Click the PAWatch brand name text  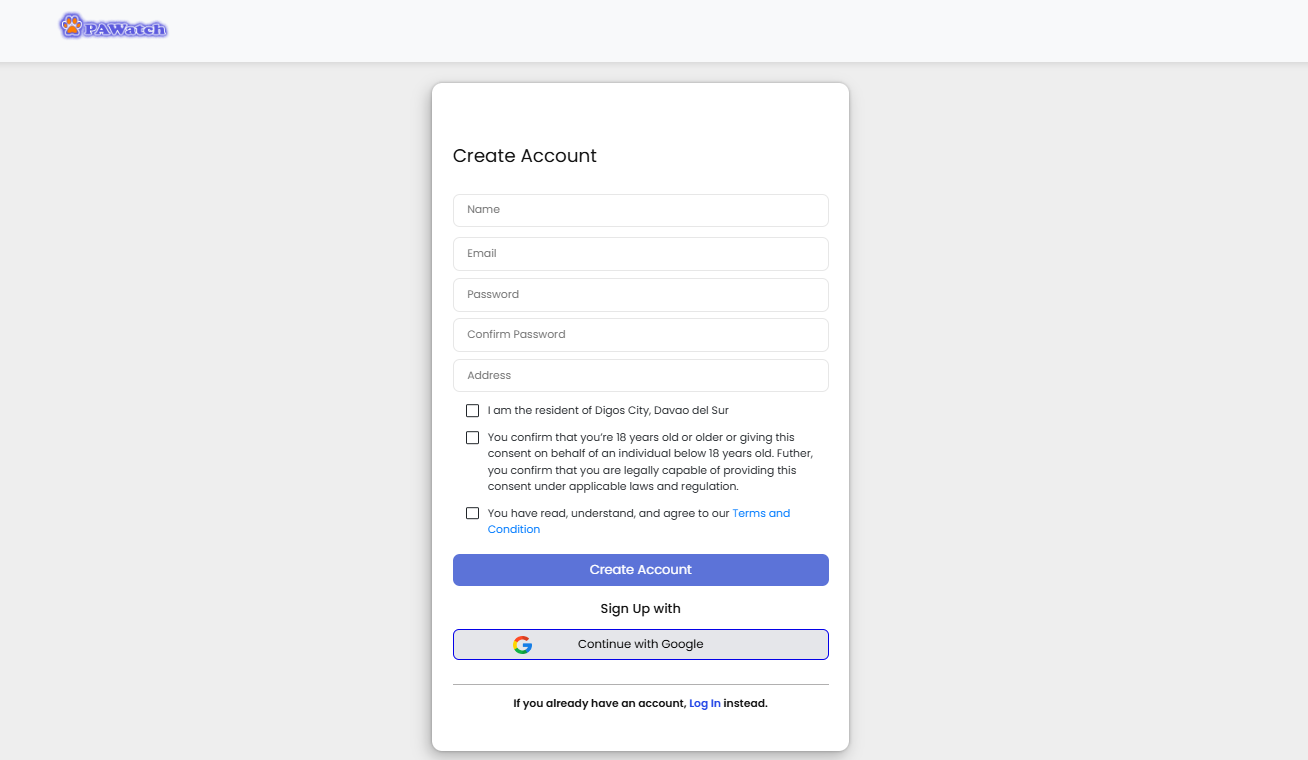click(x=125, y=30)
